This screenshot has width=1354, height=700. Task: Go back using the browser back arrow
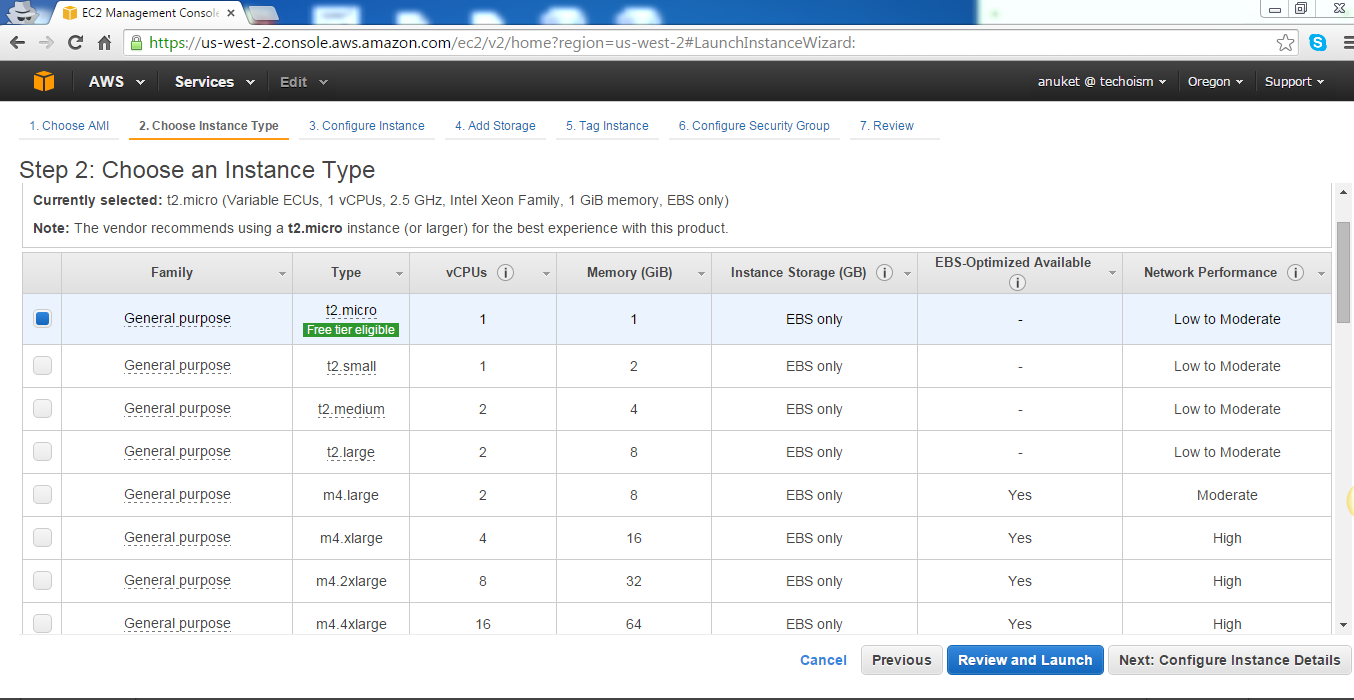[17, 43]
